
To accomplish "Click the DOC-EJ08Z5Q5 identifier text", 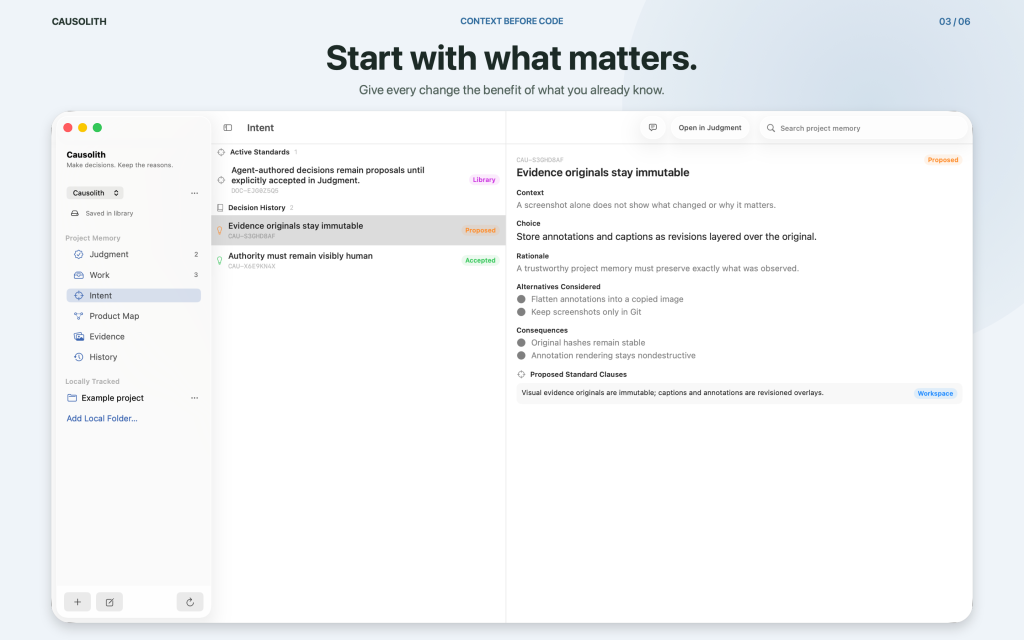I will (x=255, y=191).
